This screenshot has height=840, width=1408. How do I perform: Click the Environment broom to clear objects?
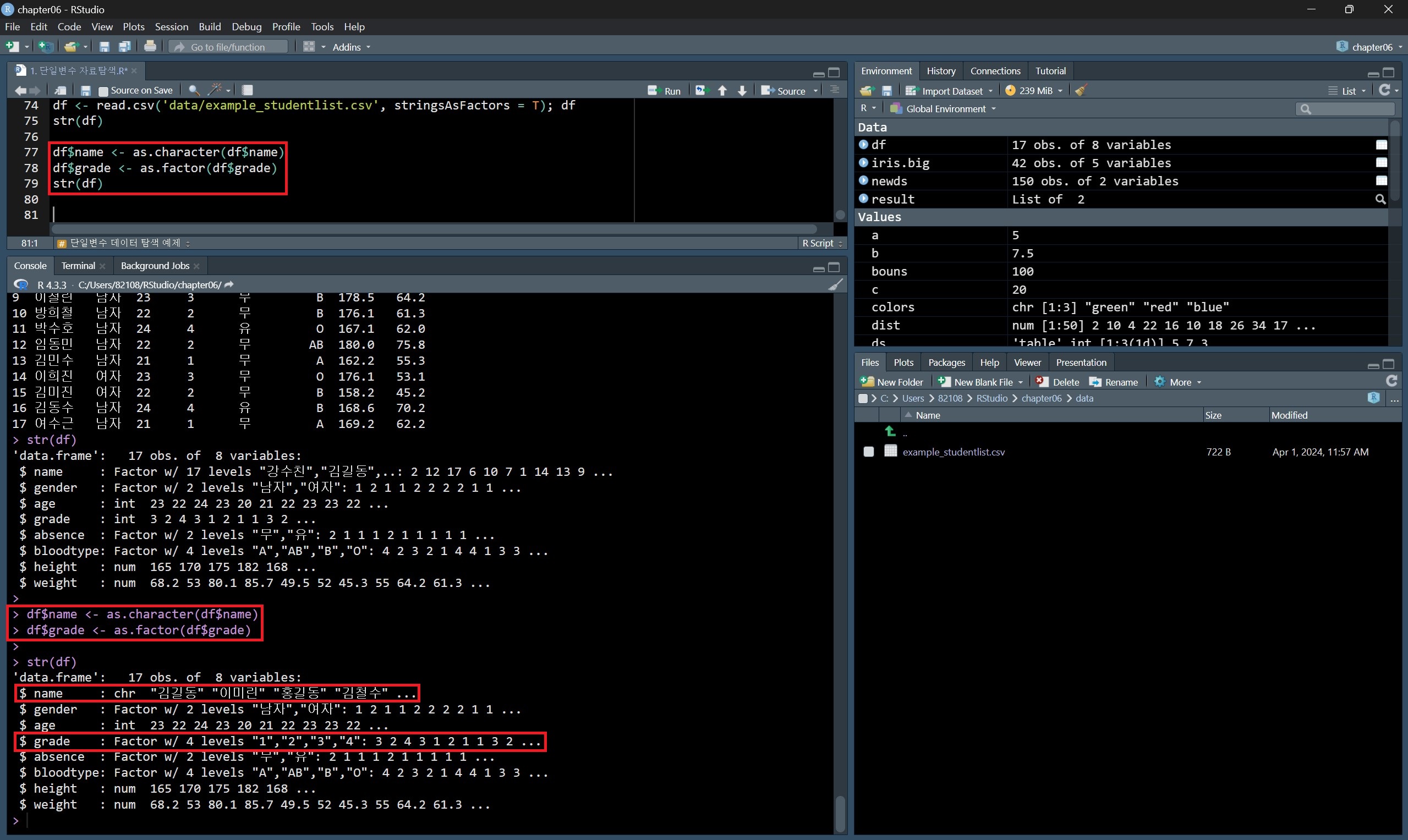(x=1081, y=91)
